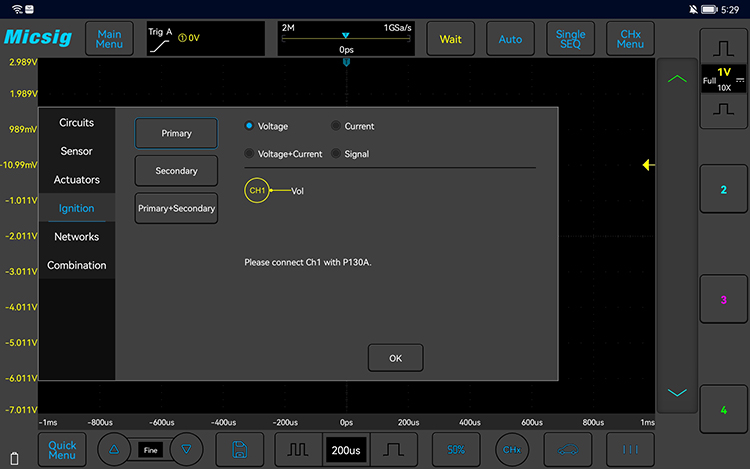
Task: Tap the multi-pulse timebase increase icon
Action: tap(298, 449)
